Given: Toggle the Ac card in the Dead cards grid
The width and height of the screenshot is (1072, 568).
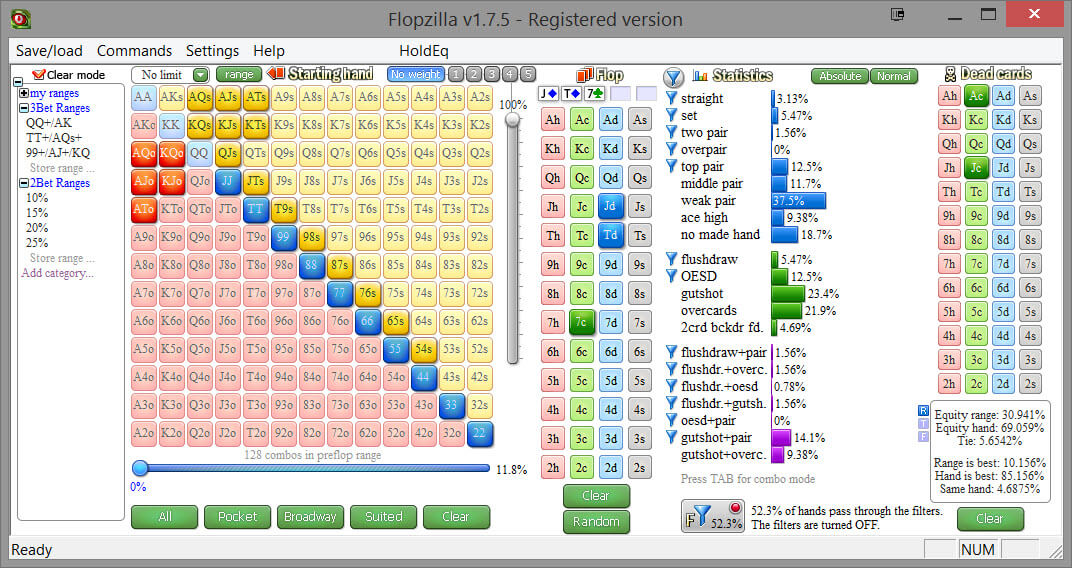Looking at the screenshot, I should [976, 96].
